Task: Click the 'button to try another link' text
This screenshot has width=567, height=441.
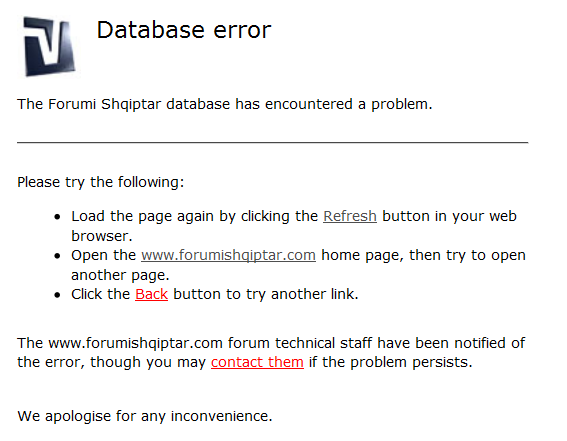Action: pyautogui.click(x=266, y=294)
